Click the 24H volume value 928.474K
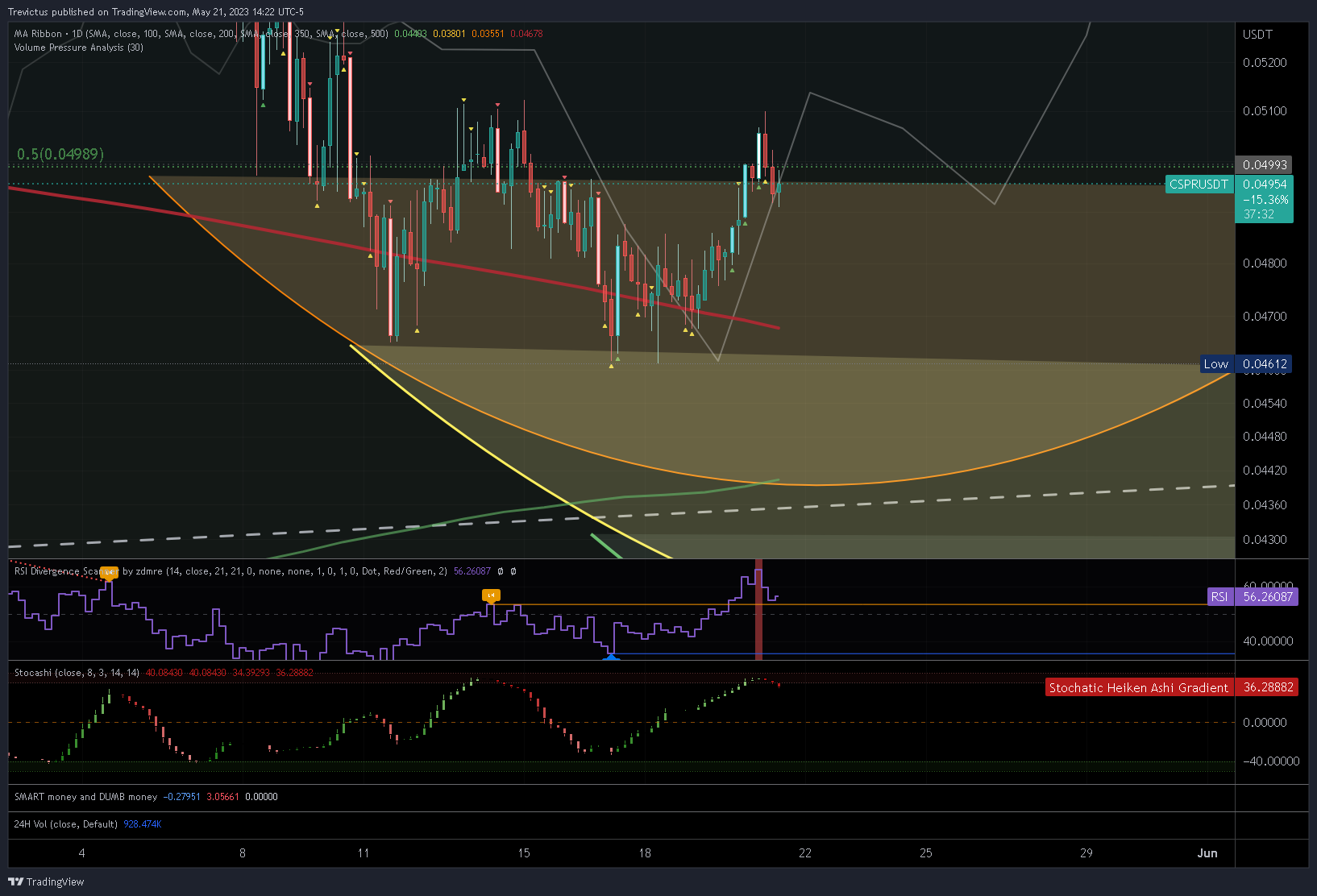Screen dimensions: 1317x896 143,824
